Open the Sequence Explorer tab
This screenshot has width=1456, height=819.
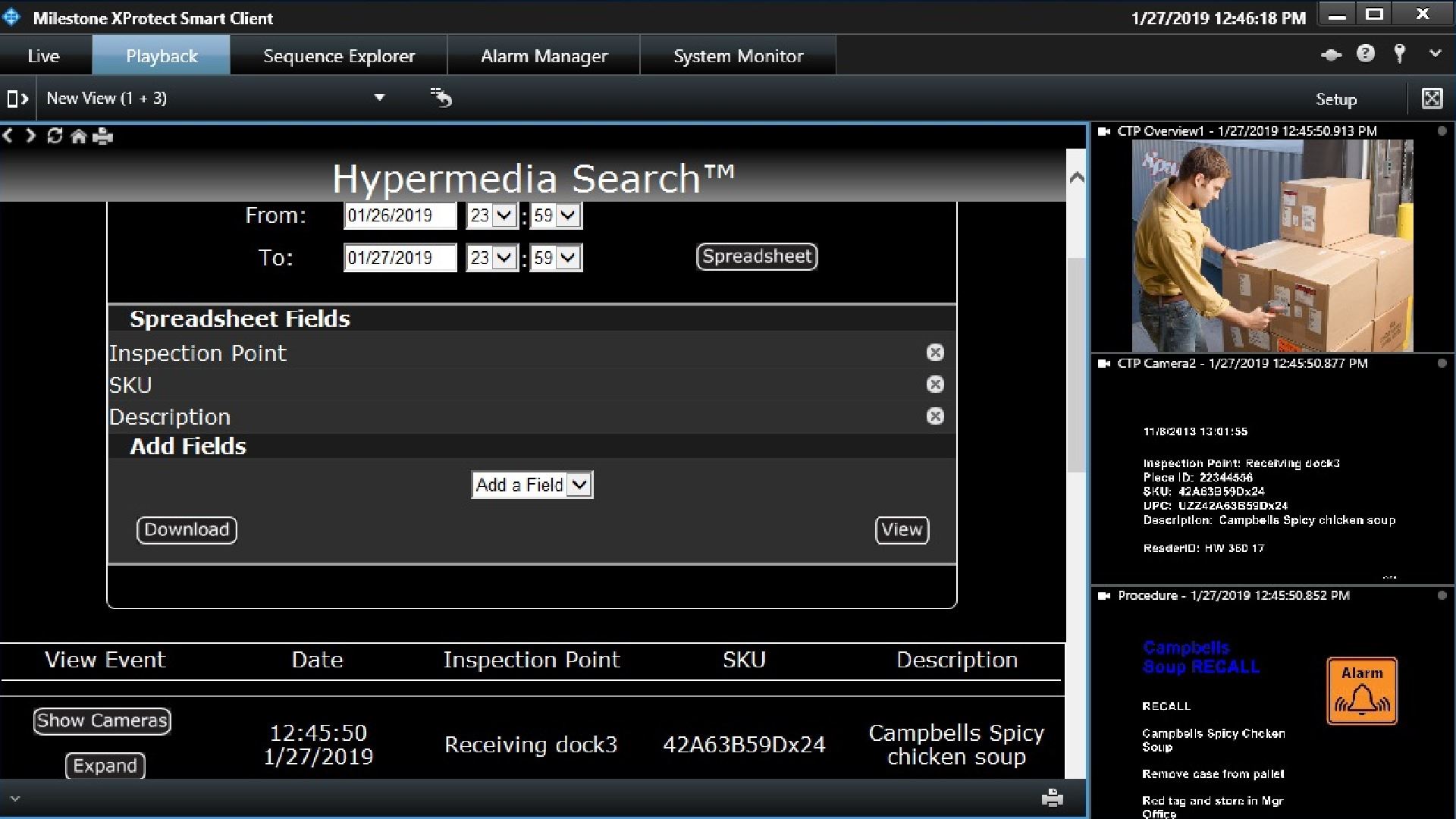coord(339,55)
